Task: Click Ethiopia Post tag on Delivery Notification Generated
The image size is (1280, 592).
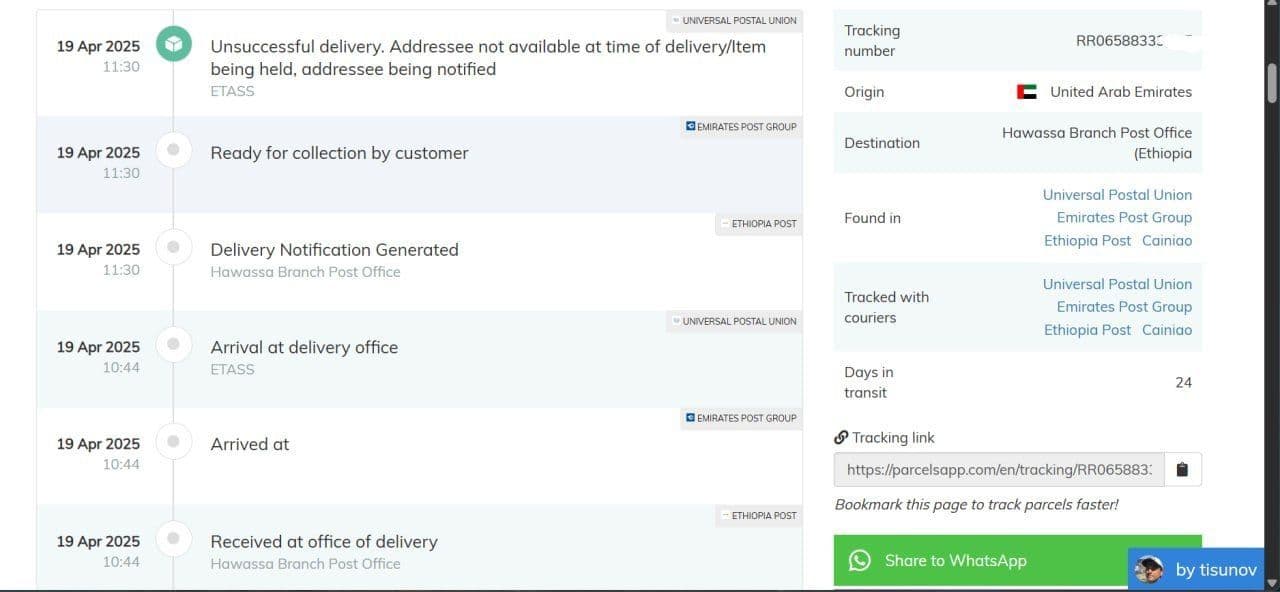Action: pyautogui.click(x=758, y=224)
